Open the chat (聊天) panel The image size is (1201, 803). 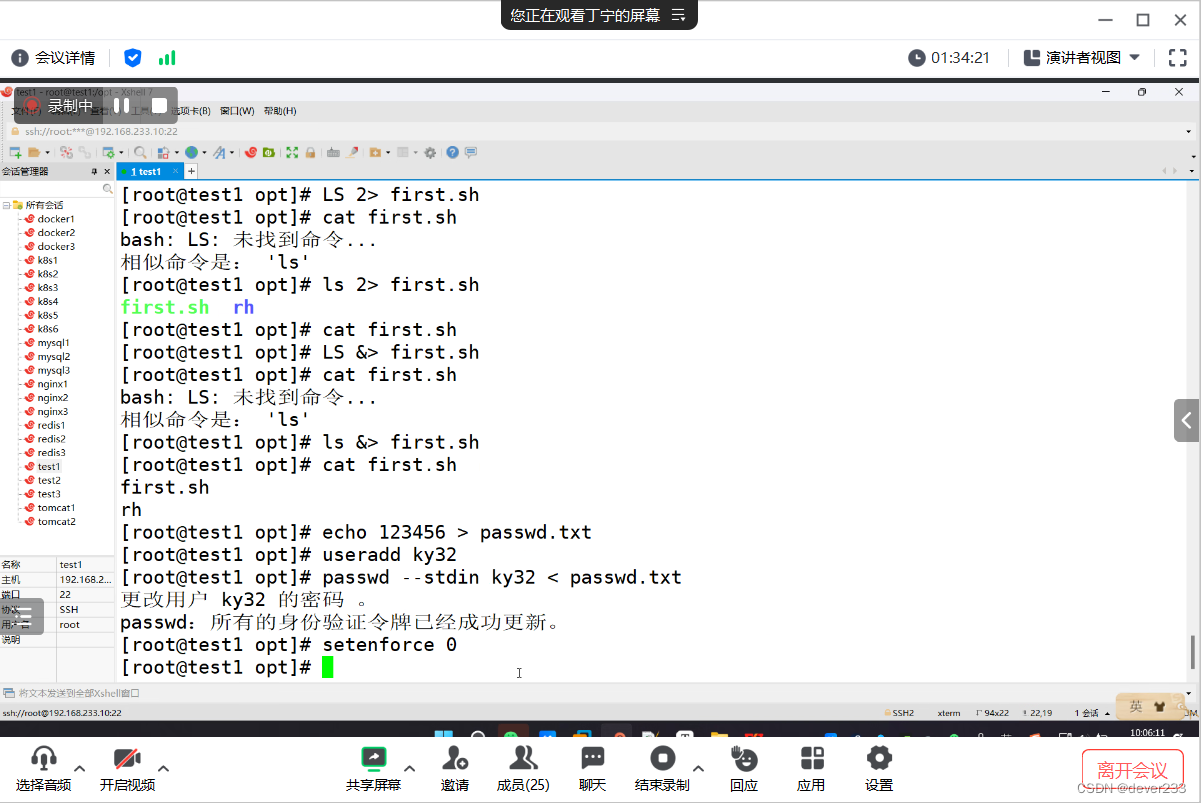[x=593, y=769]
